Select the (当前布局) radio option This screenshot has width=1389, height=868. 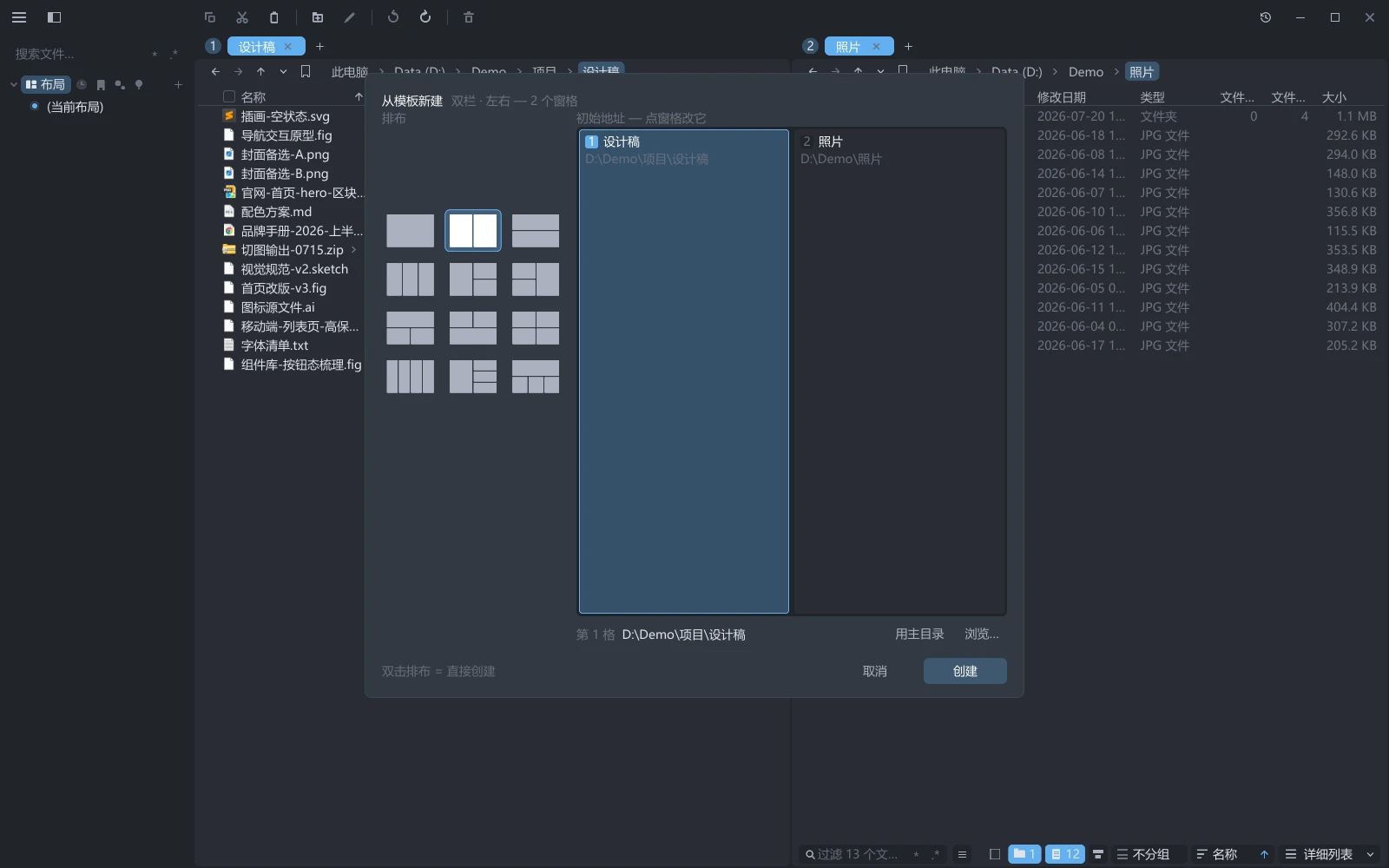[x=35, y=106]
